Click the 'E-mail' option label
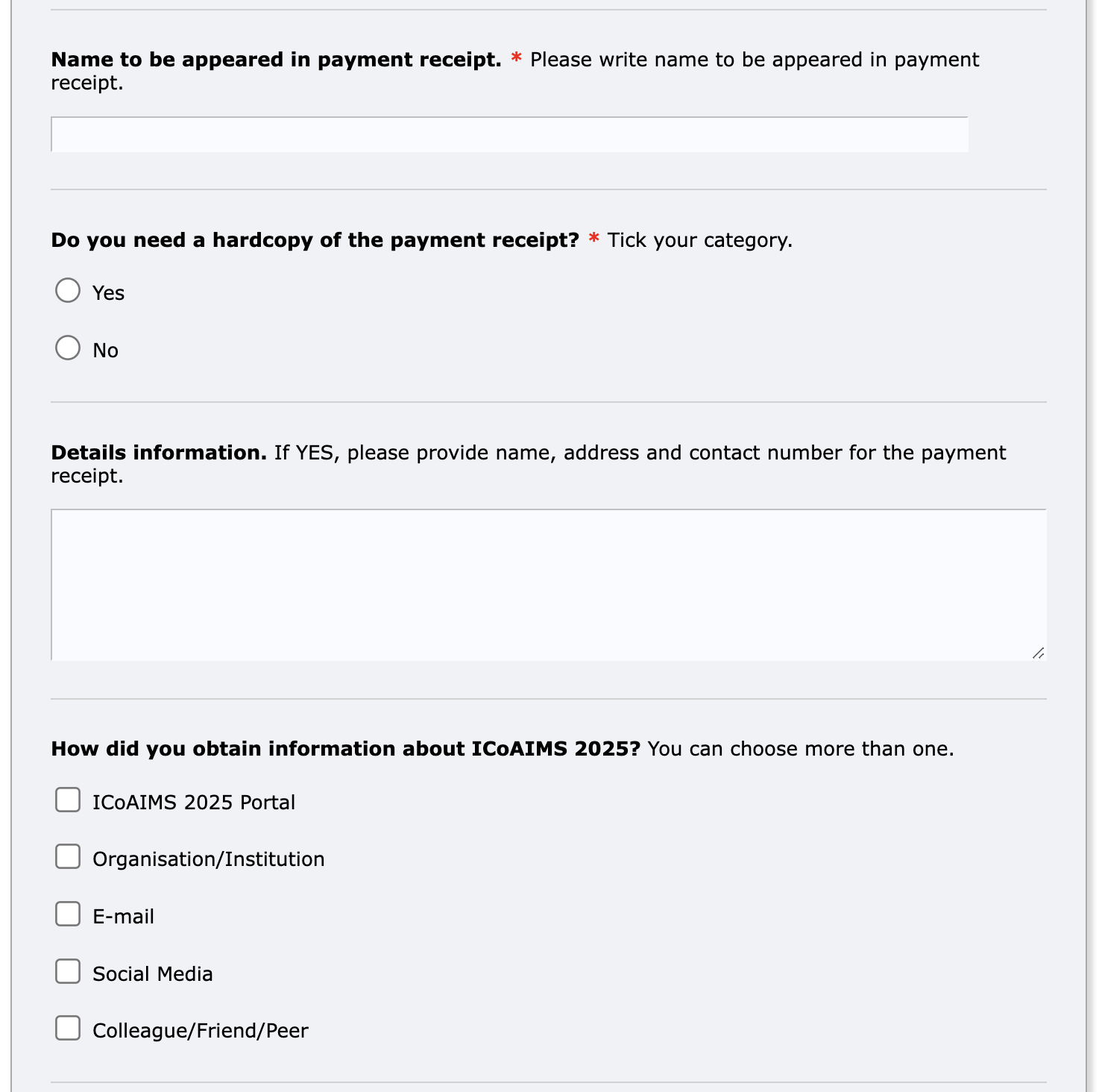Screen dimensions: 1099x1092 coord(123,917)
